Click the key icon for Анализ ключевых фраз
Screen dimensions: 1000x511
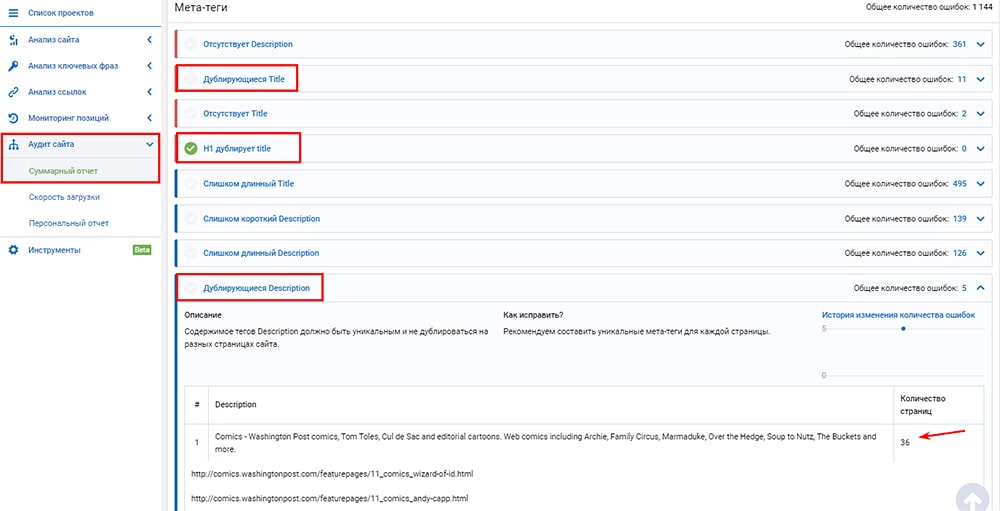click(x=14, y=66)
